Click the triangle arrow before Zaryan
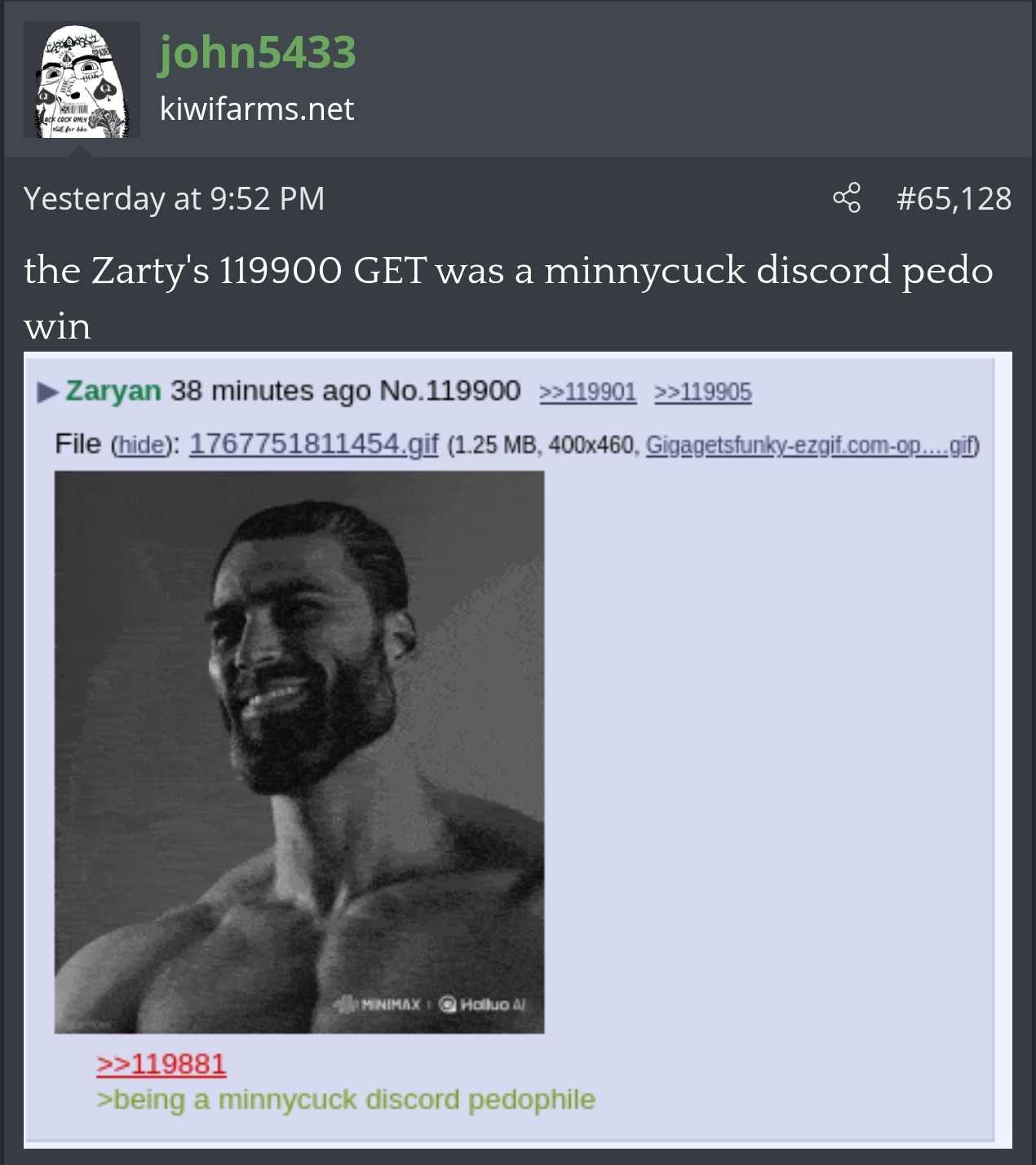Screen dimensions: 1036x1165 tap(47, 392)
